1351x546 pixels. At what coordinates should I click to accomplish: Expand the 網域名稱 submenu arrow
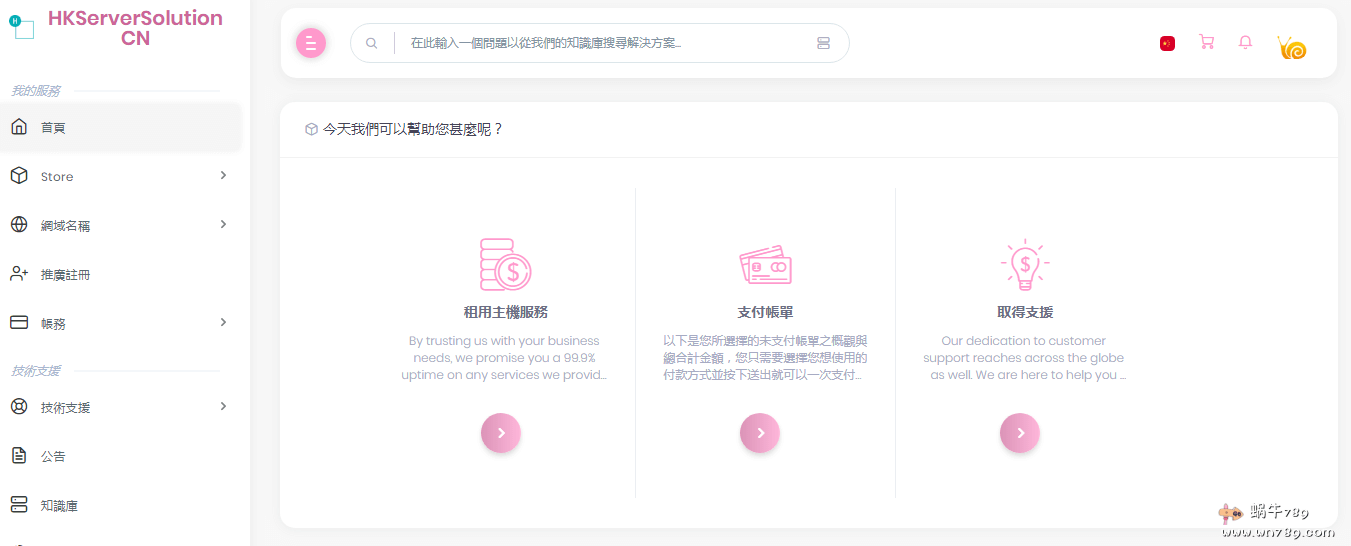[x=223, y=225]
